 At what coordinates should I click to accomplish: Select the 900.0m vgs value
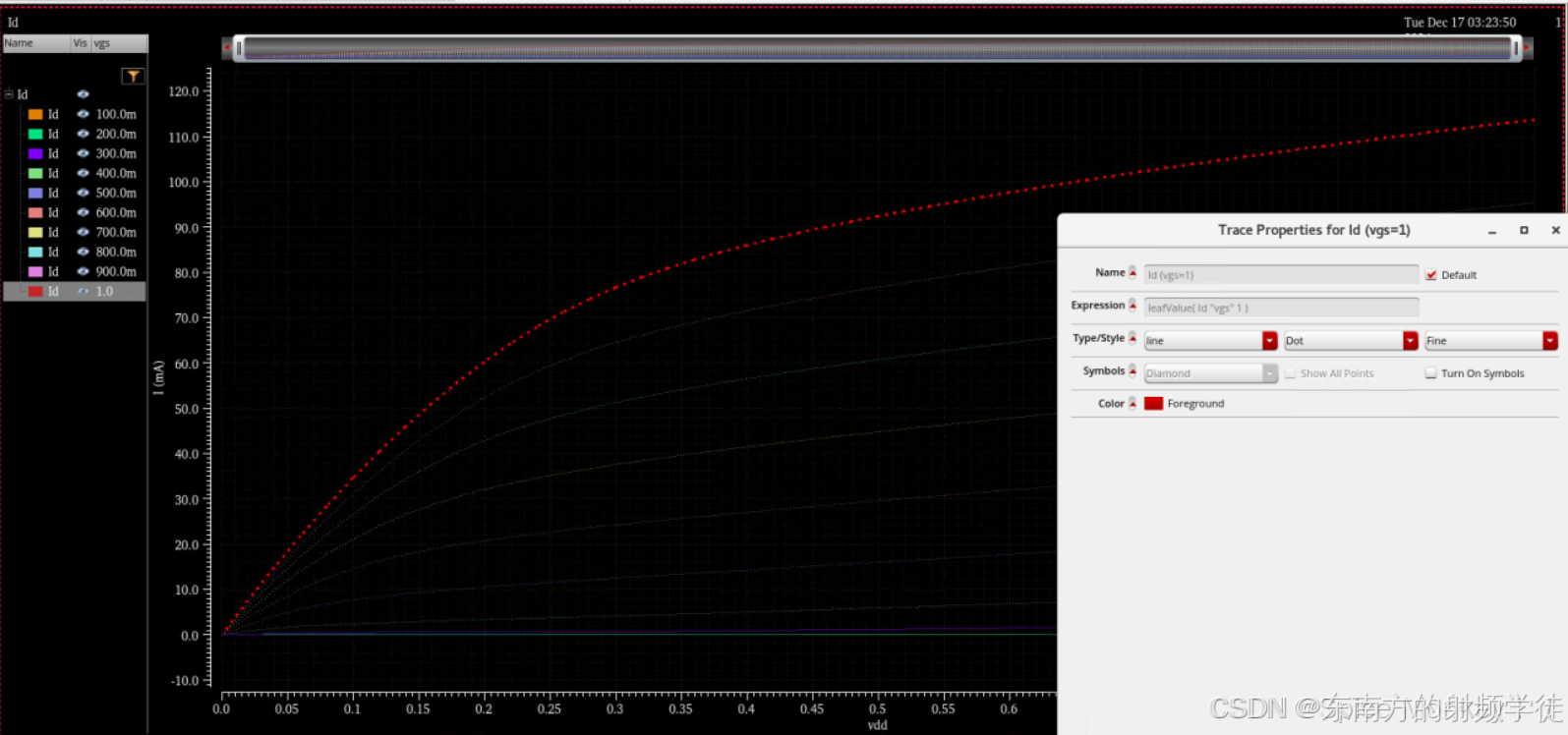click(116, 271)
